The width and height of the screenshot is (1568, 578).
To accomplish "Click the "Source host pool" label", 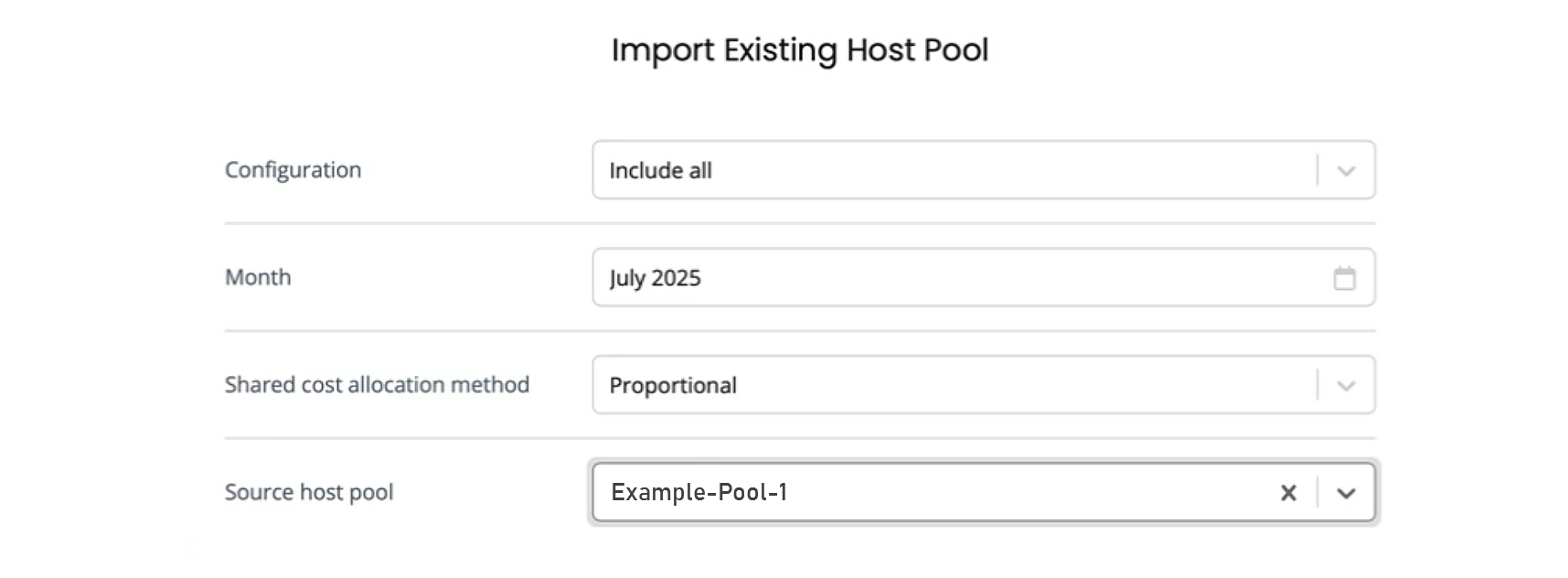I will [x=309, y=492].
